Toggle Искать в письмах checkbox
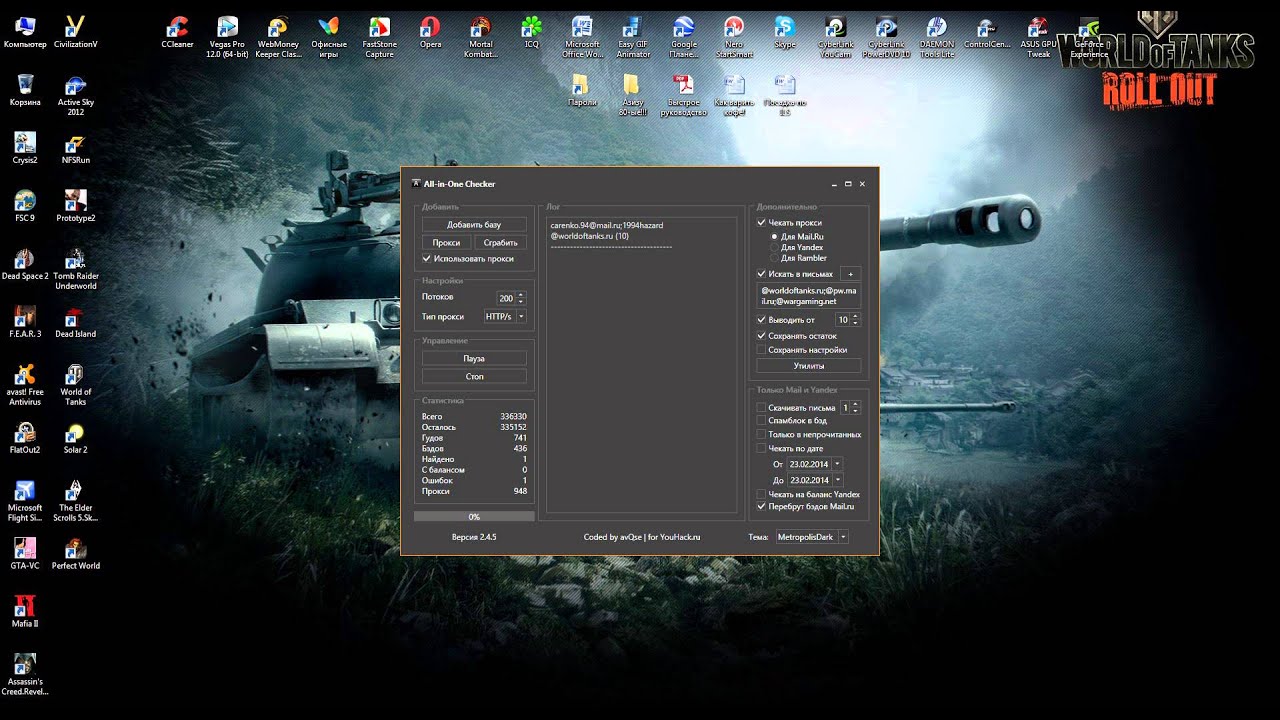 tap(762, 273)
